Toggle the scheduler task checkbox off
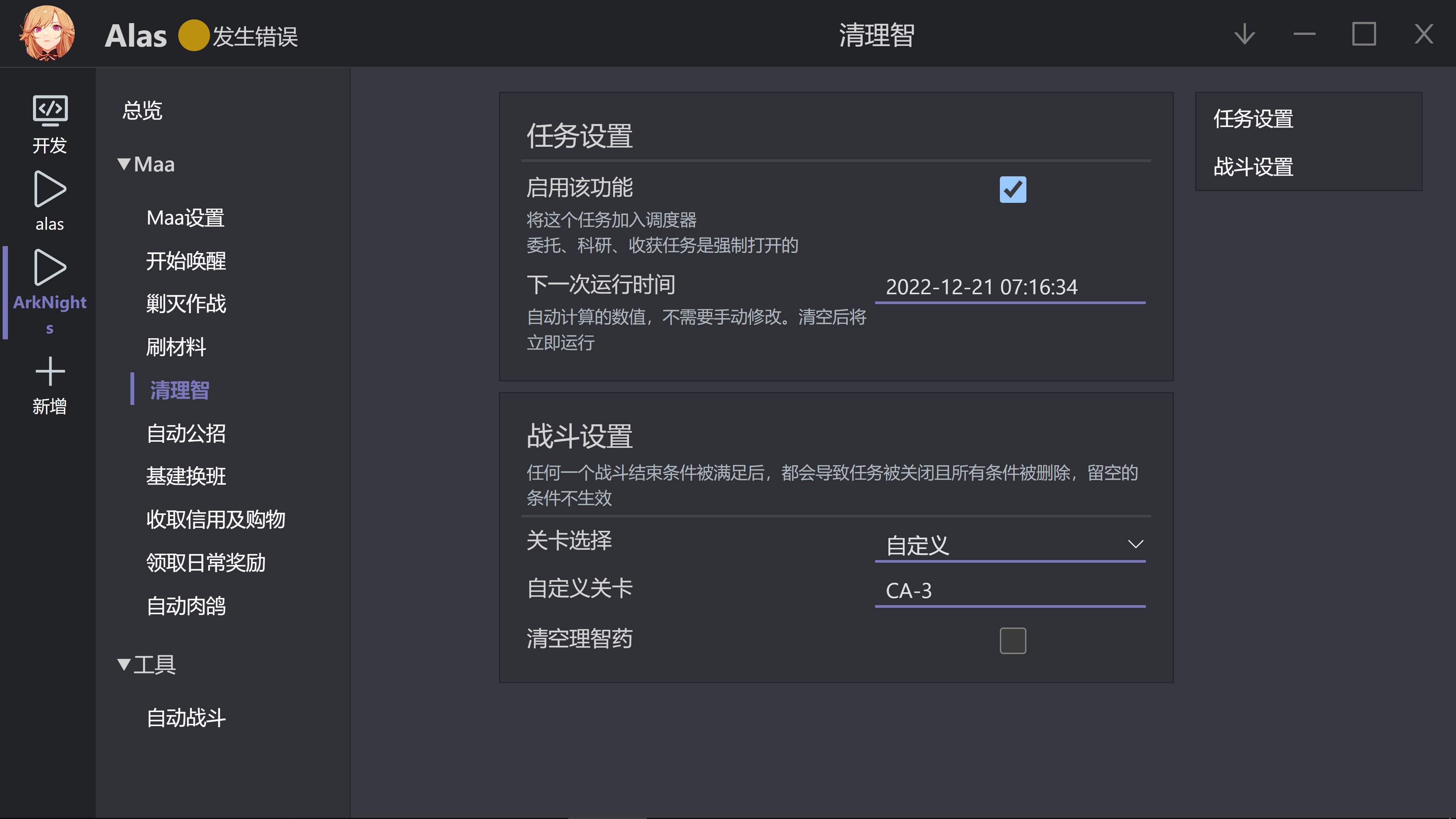Image resolution: width=1456 pixels, height=819 pixels. pyautogui.click(x=1012, y=190)
